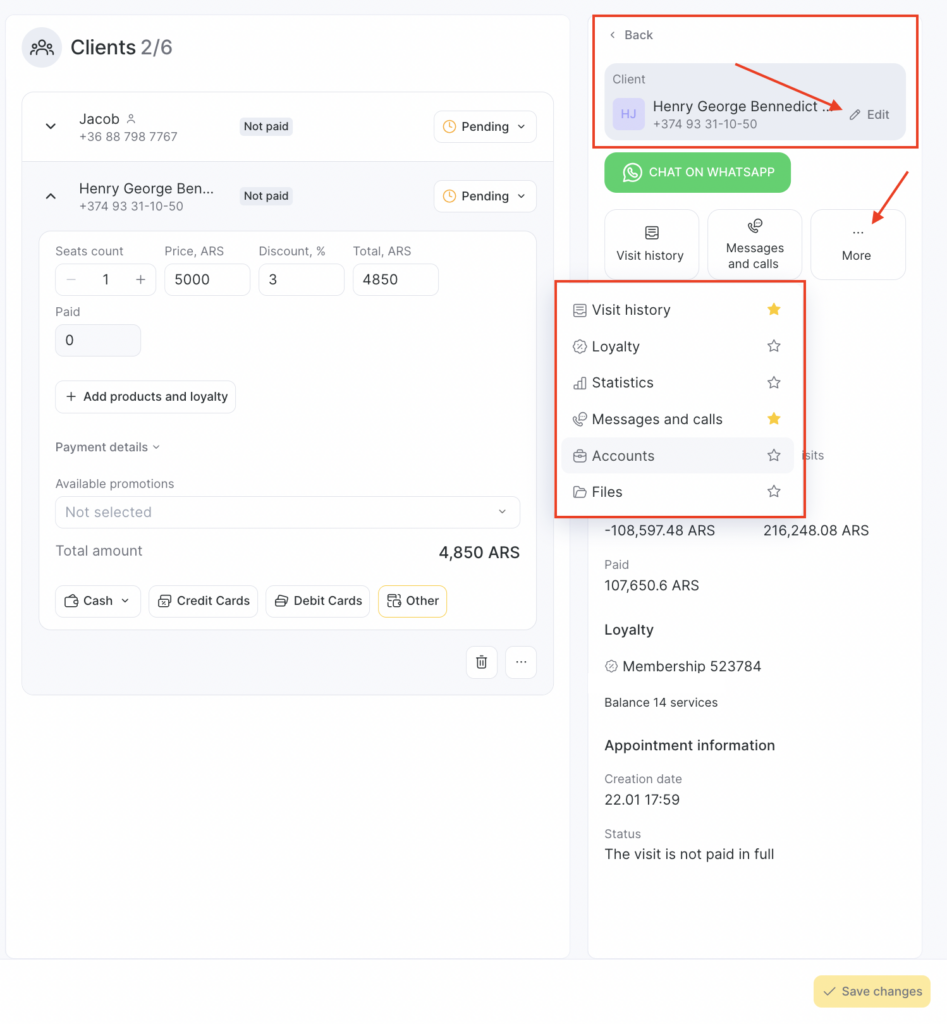Image resolution: width=947 pixels, height=1024 pixels.
Task: Open Available promotions dropdown
Action: [287, 512]
